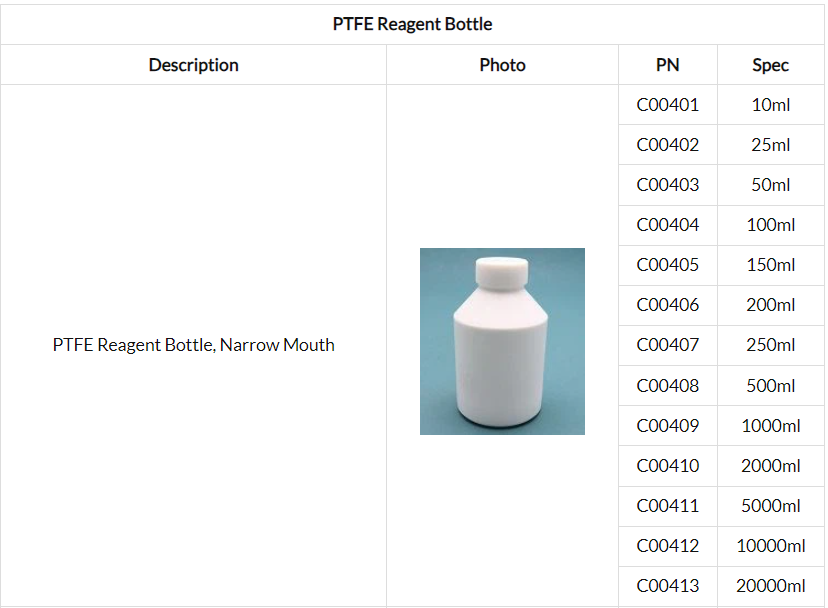828x608 pixels.
Task: Click part number C00410
Action: pos(667,465)
